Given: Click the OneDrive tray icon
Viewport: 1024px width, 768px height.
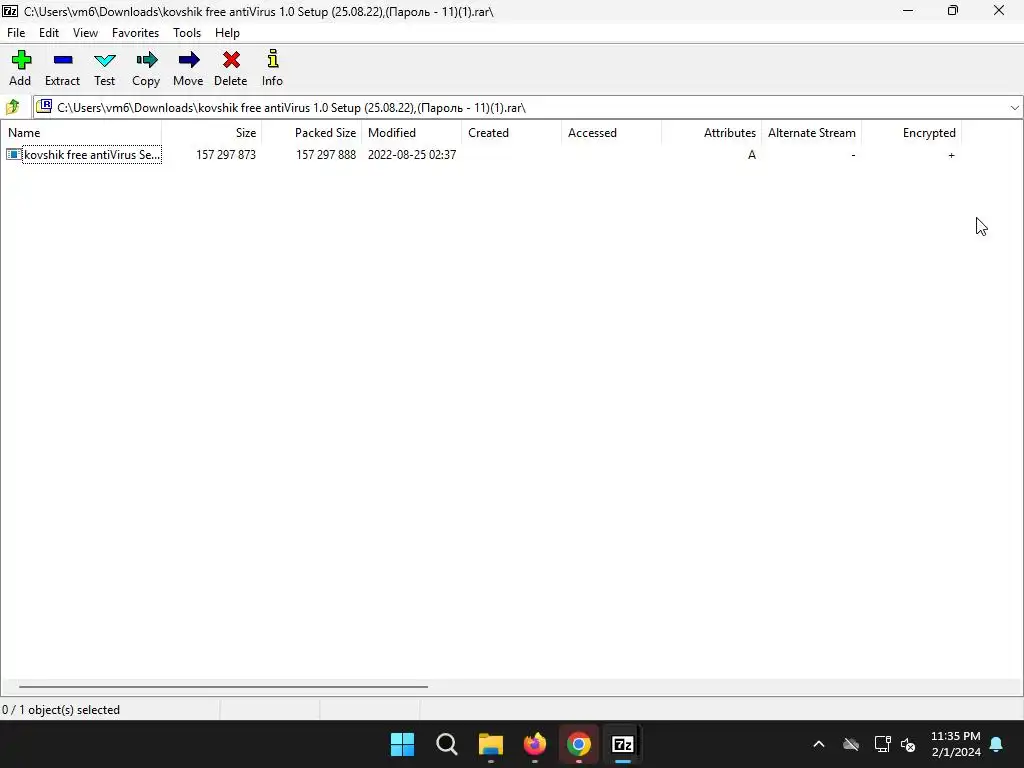Looking at the screenshot, I should [851, 744].
